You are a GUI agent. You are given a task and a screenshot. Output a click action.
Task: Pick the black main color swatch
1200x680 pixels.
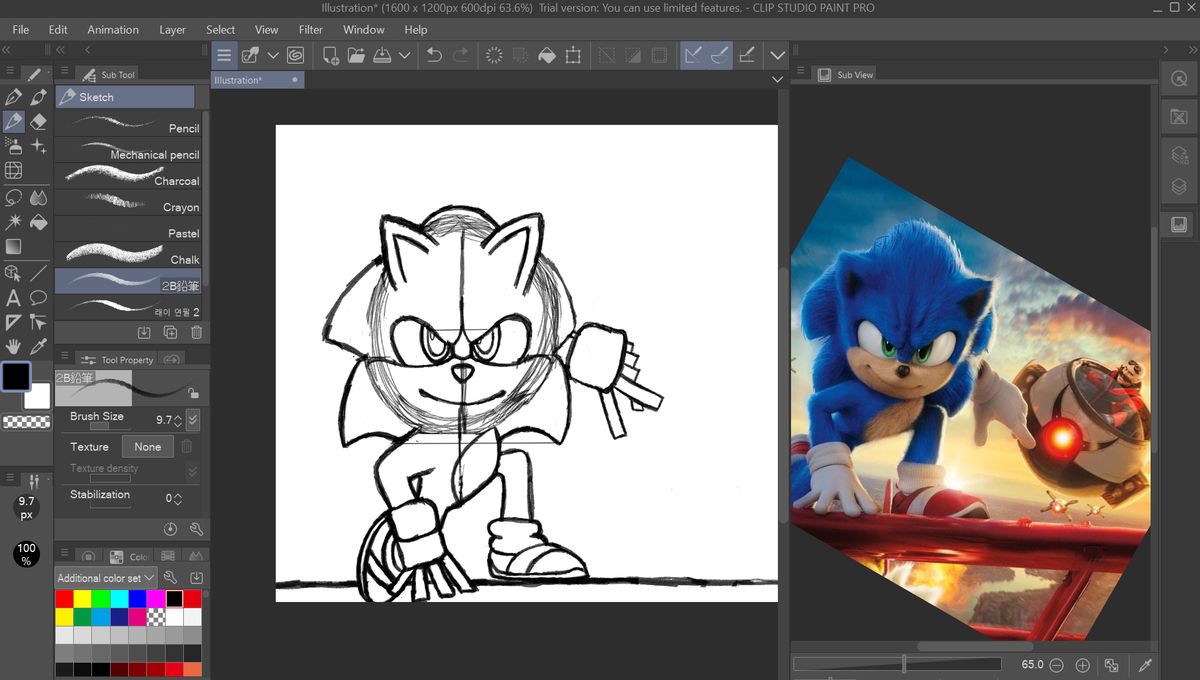[15, 376]
